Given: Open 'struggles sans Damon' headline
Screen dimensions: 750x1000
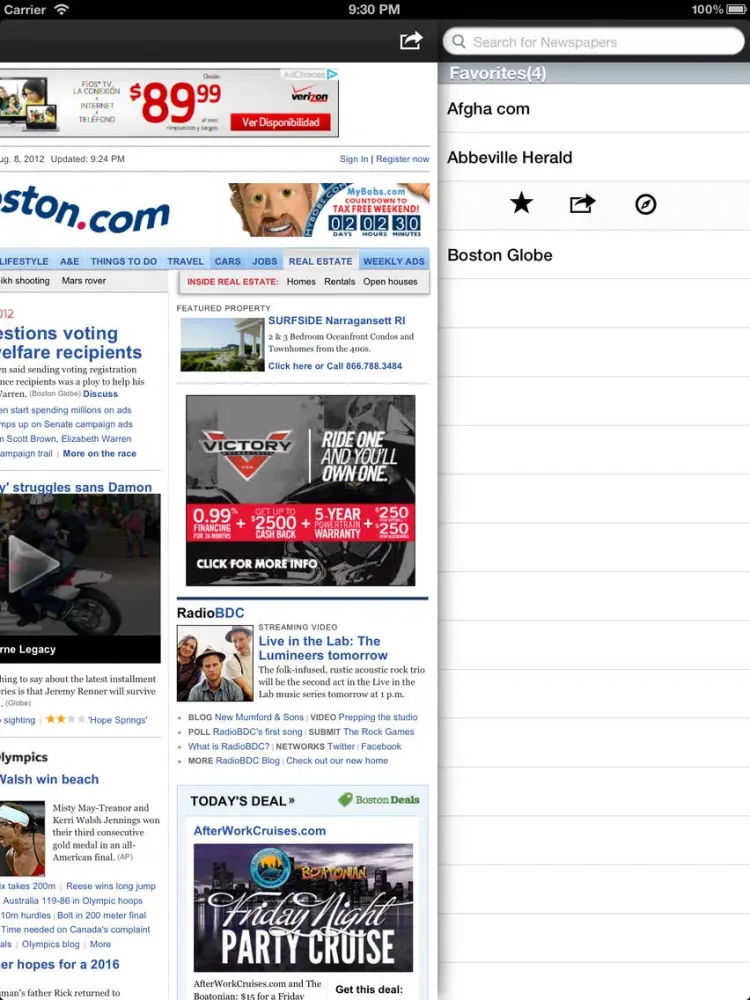Looking at the screenshot, I should (x=77, y=487).
